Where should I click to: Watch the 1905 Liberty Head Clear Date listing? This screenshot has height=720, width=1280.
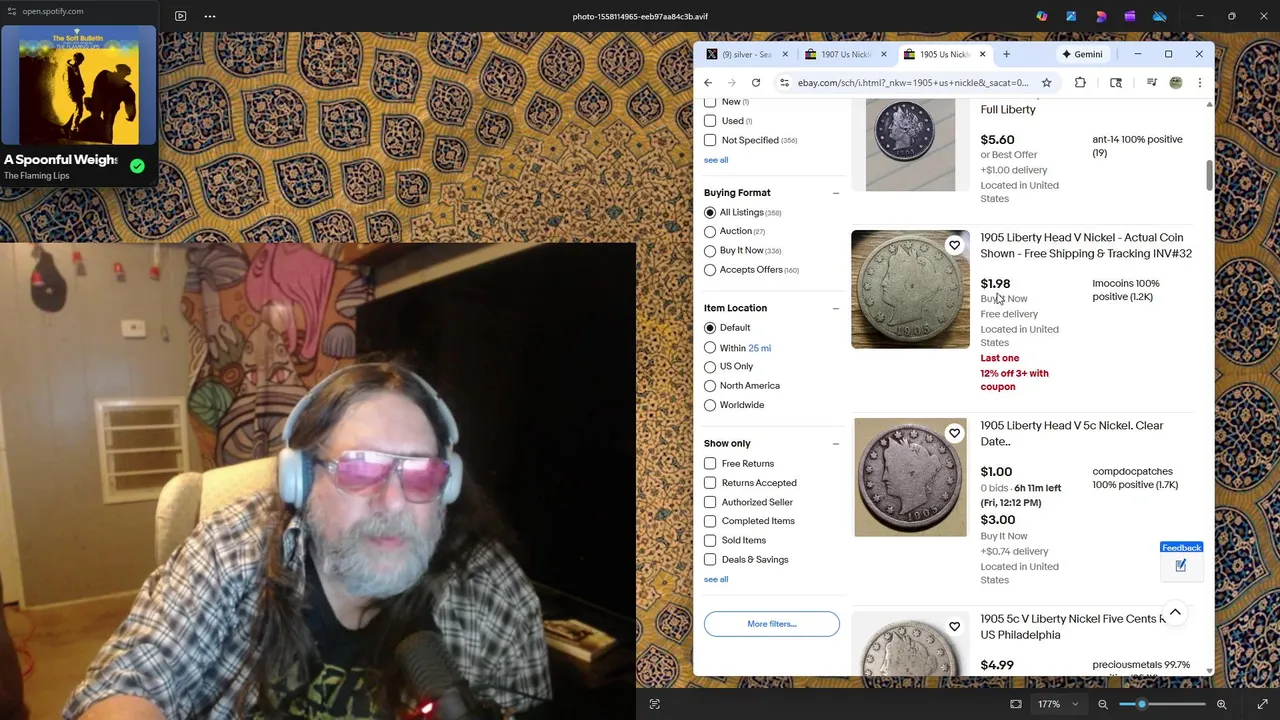pos(954,433)
